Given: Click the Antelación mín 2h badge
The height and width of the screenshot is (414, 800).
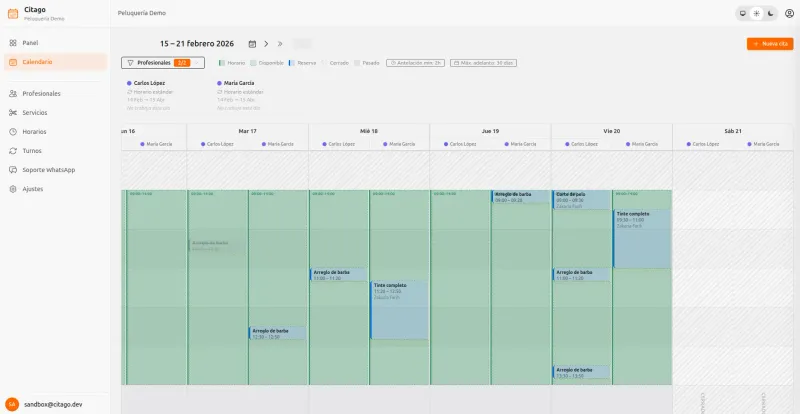Looking at the screenshot, I should point(415,63).
